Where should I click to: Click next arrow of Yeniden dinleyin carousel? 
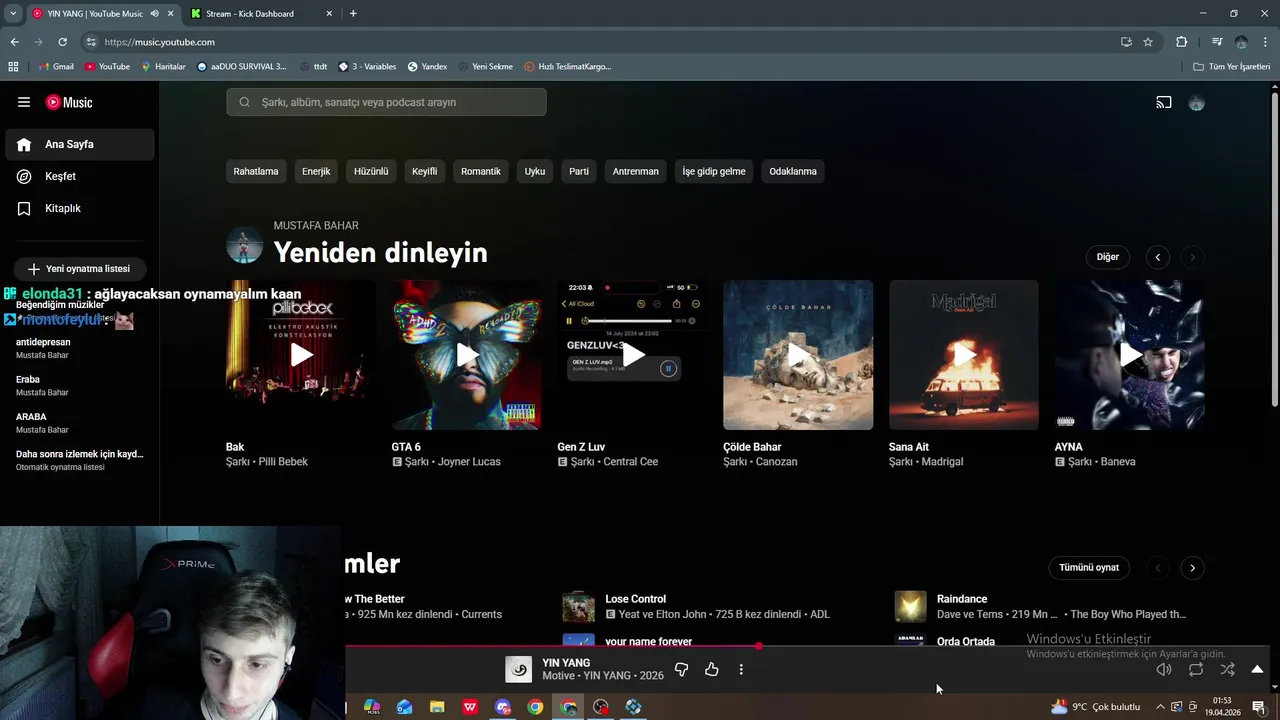(x=1192, y=257)
